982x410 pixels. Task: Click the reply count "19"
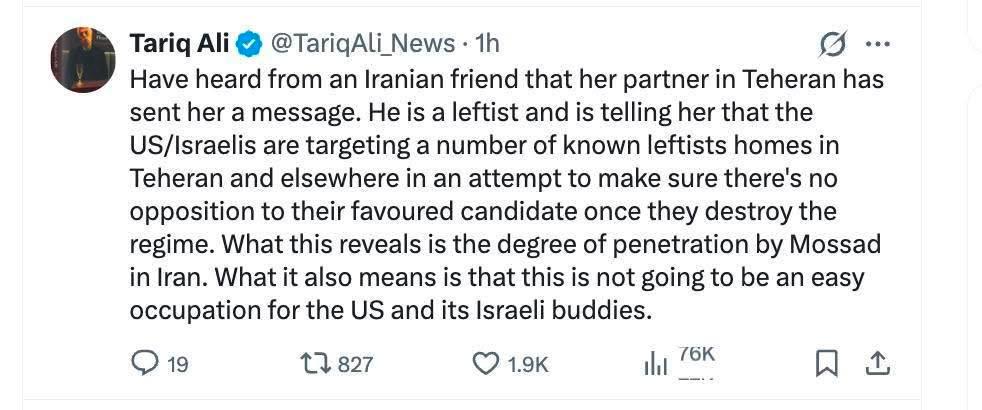[x=178, y=365]
